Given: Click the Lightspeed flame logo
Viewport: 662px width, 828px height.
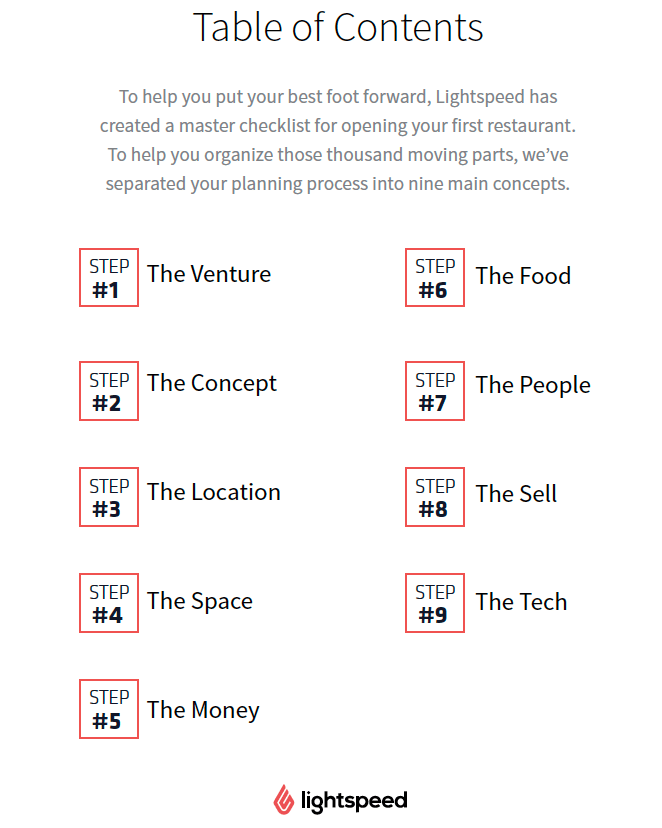Looking at the screenshot, I should coord(284,800).
